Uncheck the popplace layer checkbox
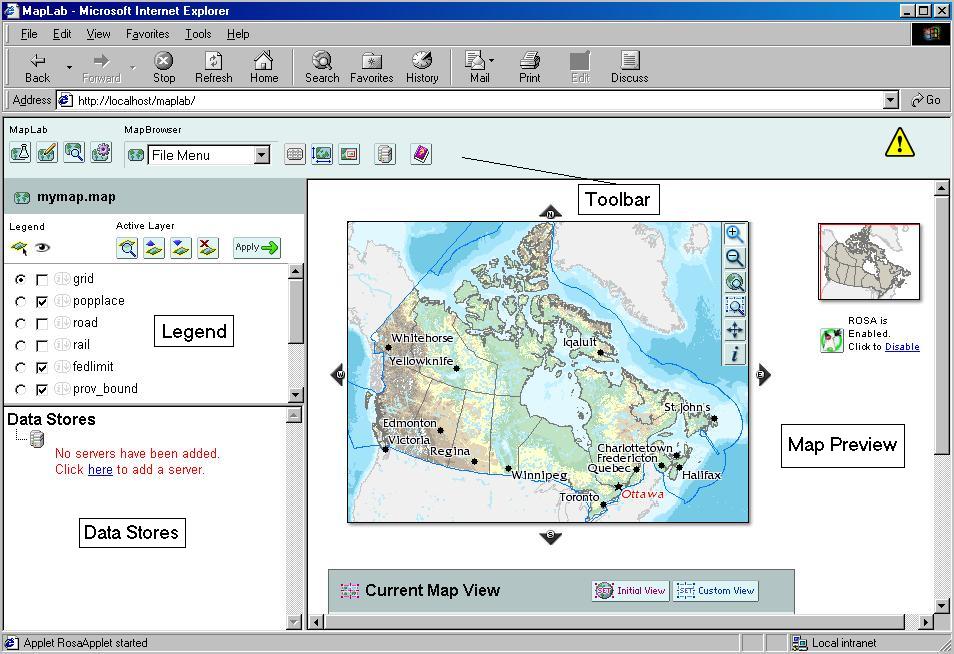Viewport: 954px width, 654px height. (42, 302)
